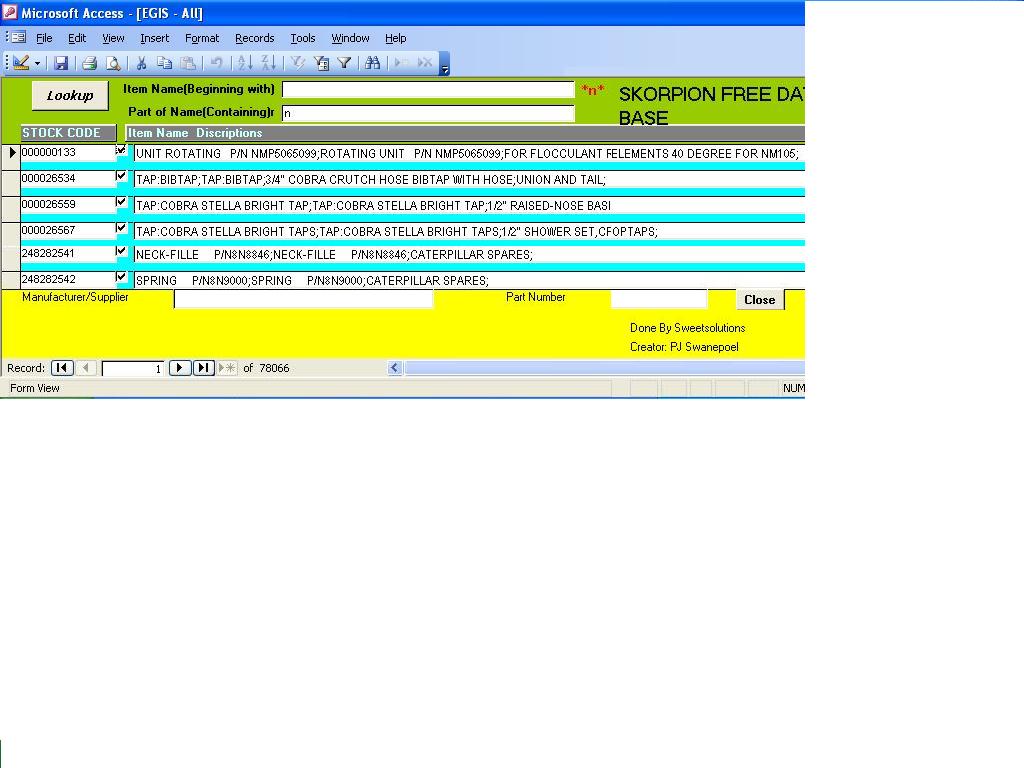The height and width of the screenshot is (768, 1024).
Task: Click the Manufacturer/Supplier input field
Action: click(304, 298)
